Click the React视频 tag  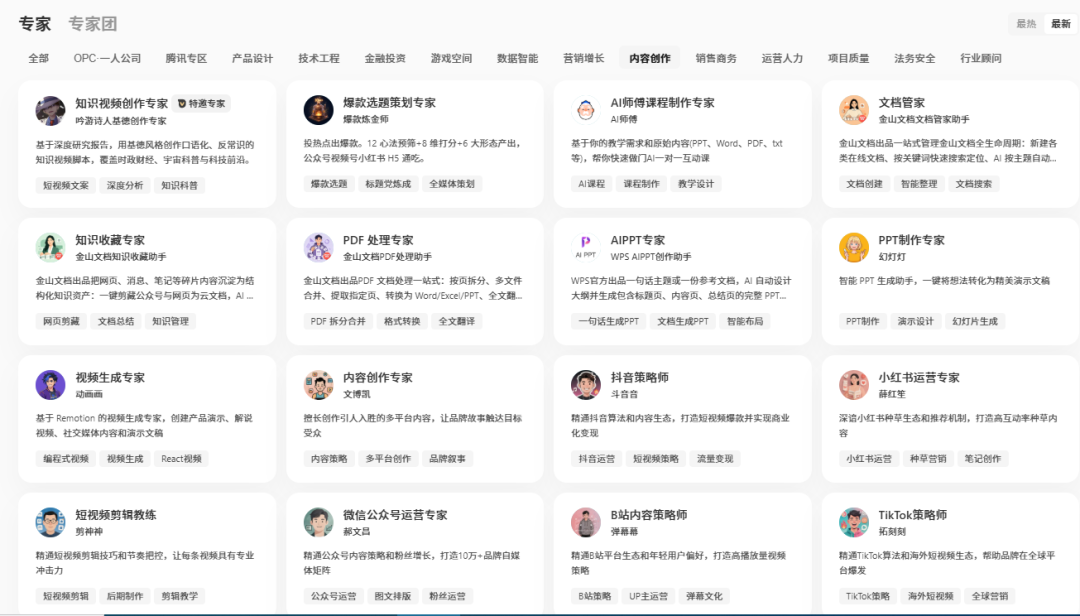(181, 458)
